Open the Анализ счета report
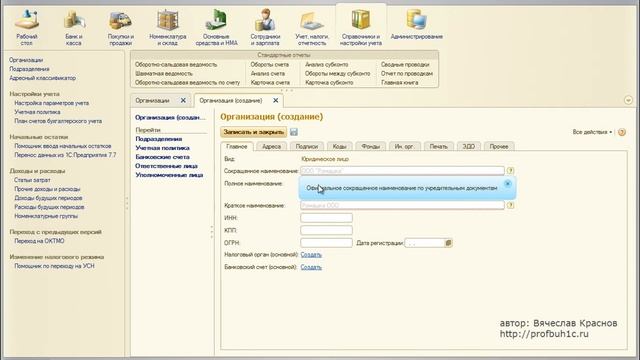The height and width of the screenshot is (360, 640). [x=268, y=73]
